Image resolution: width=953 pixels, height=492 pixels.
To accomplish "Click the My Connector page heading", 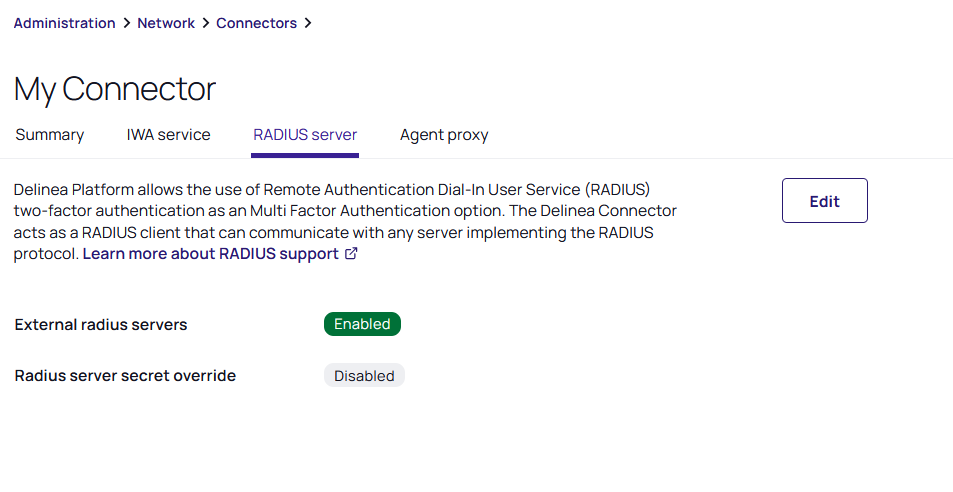I will [115, 89].
